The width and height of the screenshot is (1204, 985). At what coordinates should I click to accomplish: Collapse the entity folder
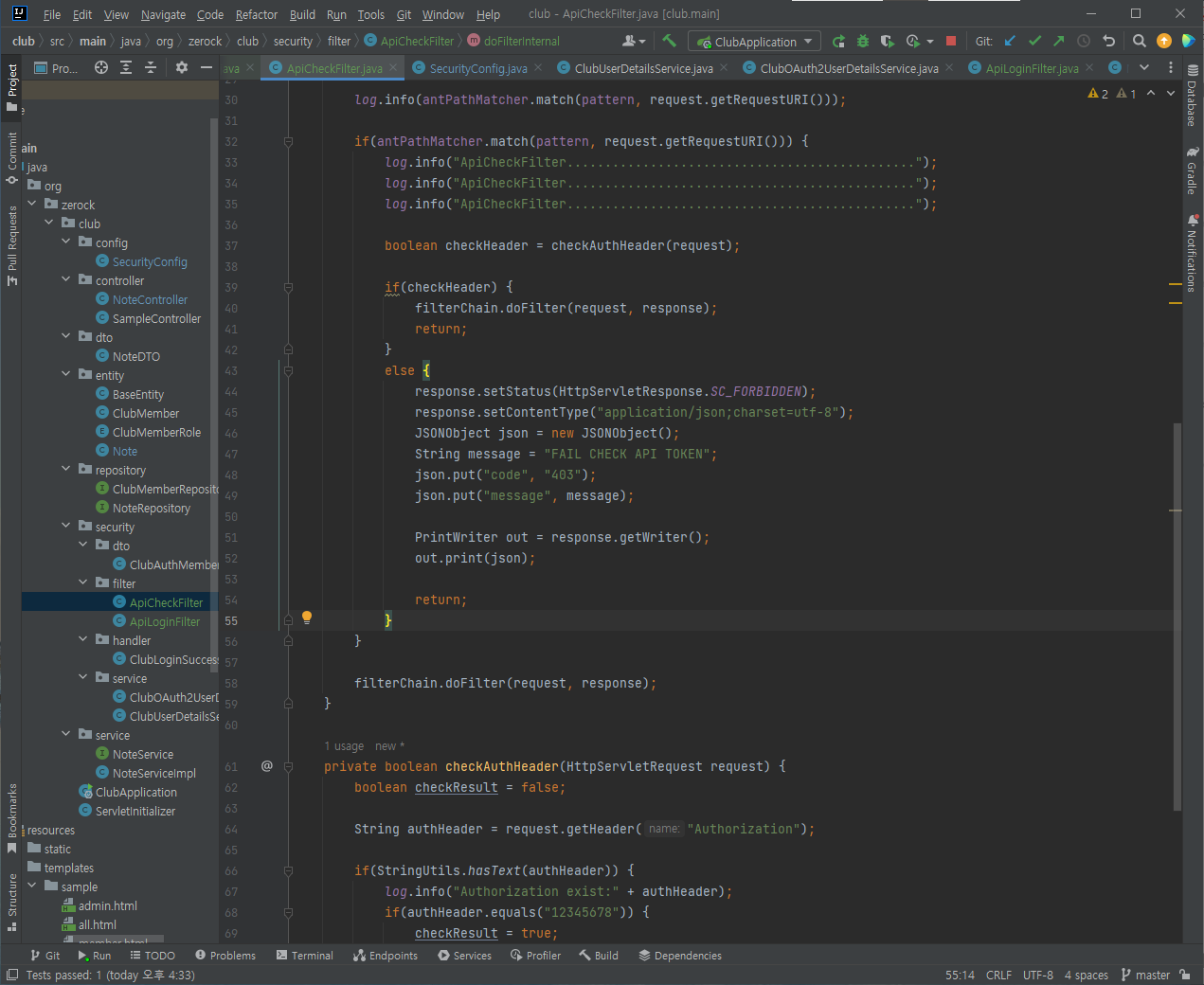tap(66, 374)
